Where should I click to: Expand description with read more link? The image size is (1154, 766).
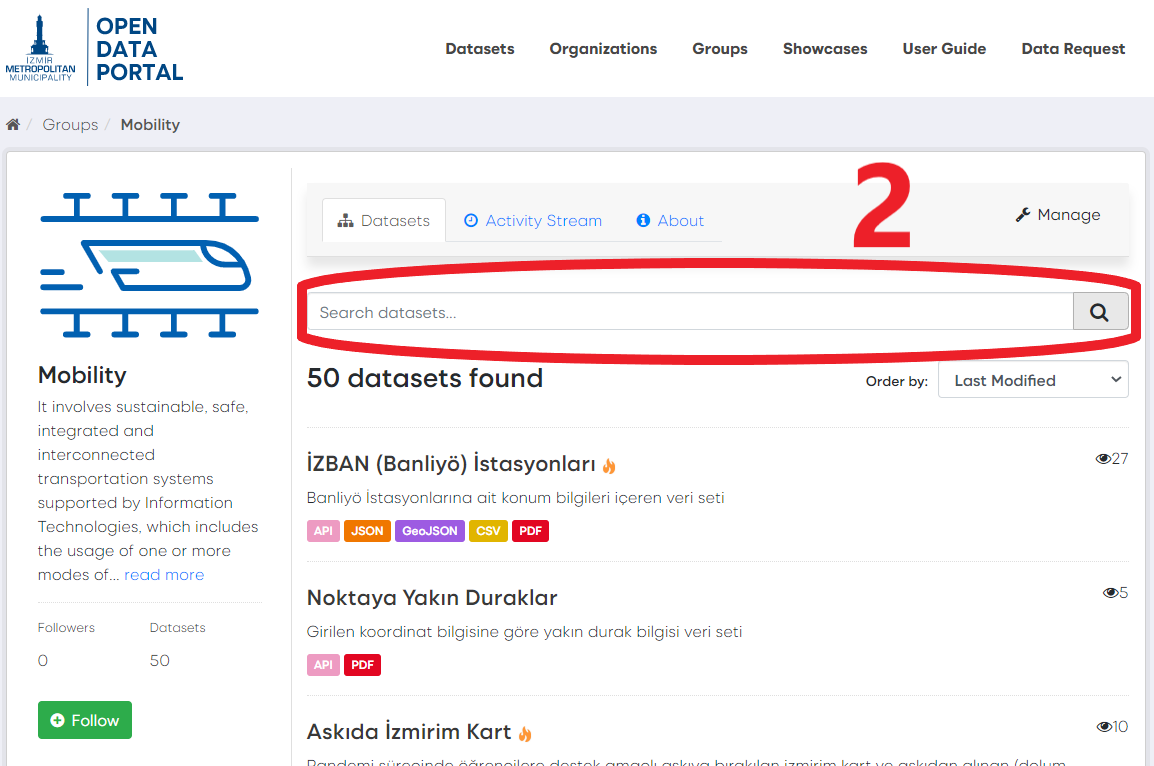pos(164,575)
